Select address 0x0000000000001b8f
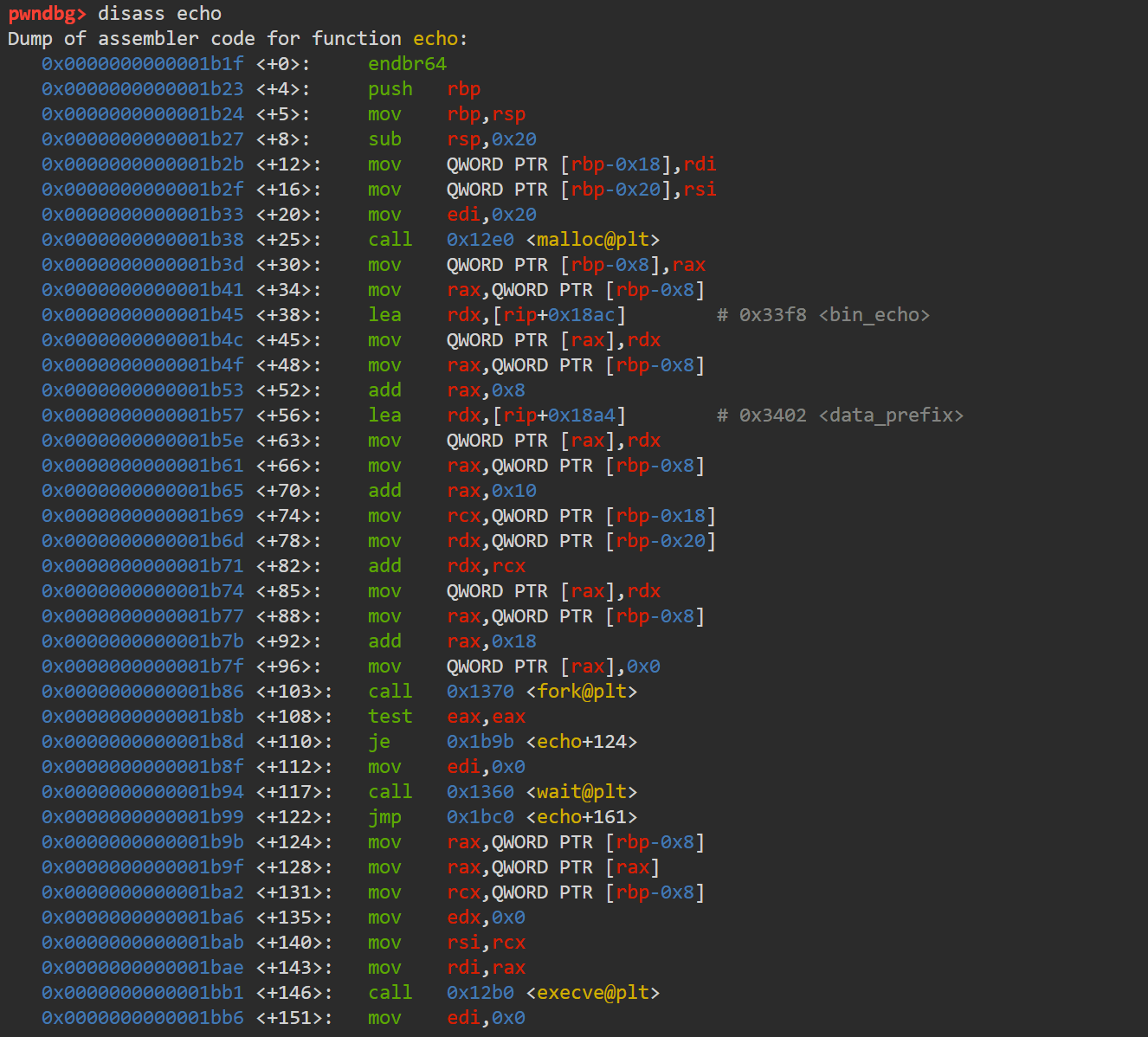Screen dimensions: 1148x1037 [x=143, y=767]
